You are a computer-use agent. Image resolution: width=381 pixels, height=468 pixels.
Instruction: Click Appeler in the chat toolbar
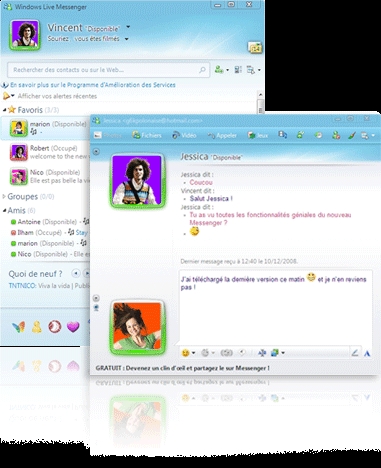[222, 135]
